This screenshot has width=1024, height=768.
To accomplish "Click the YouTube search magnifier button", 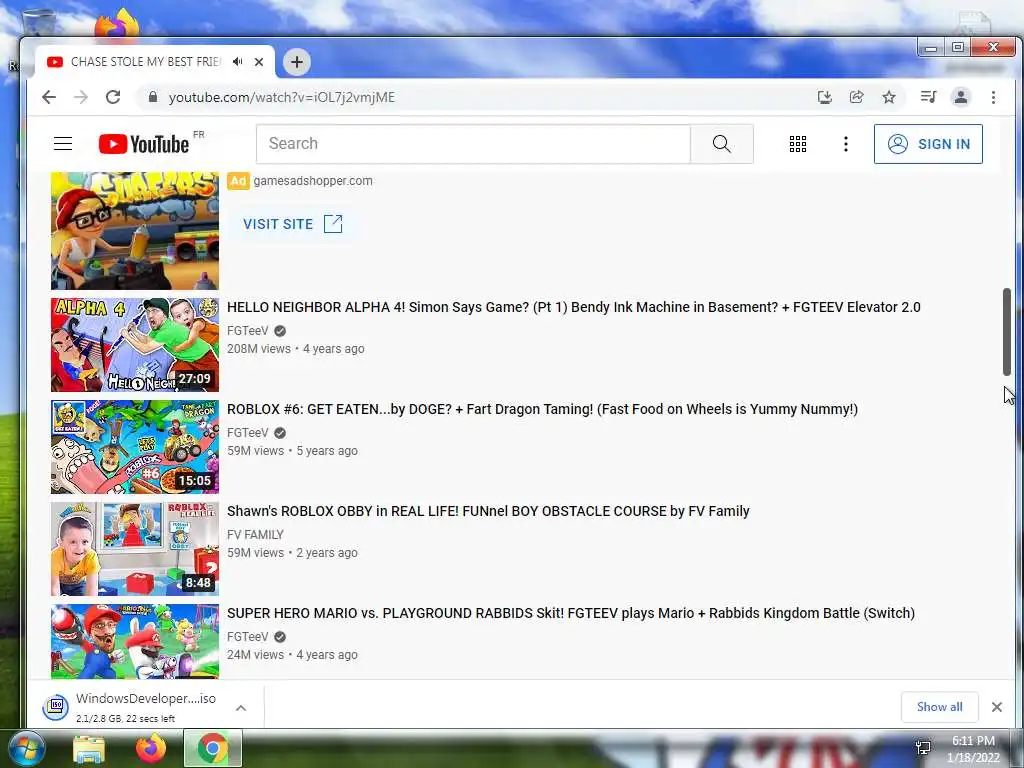I will 722,144.
